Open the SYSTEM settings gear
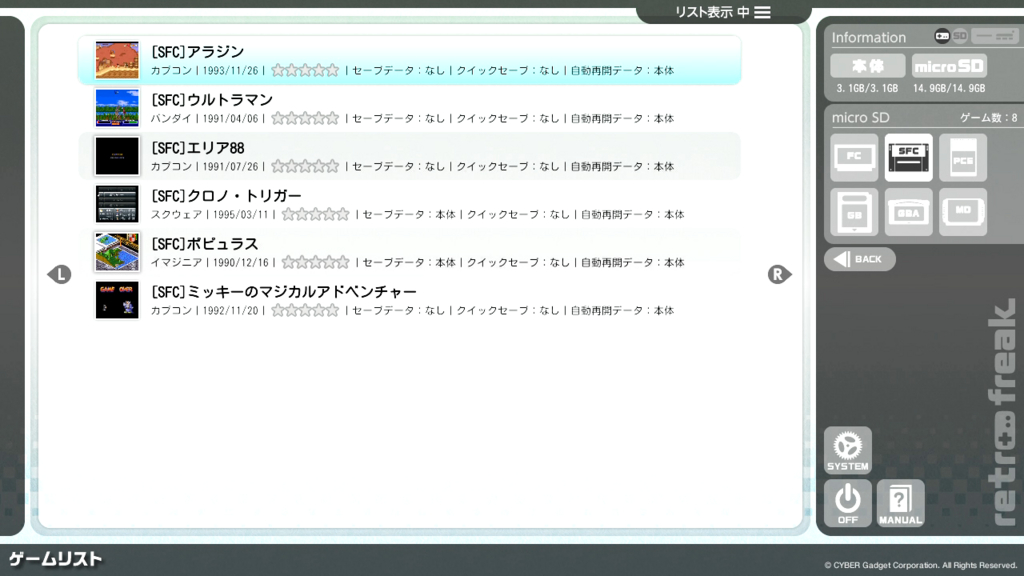 848,450
